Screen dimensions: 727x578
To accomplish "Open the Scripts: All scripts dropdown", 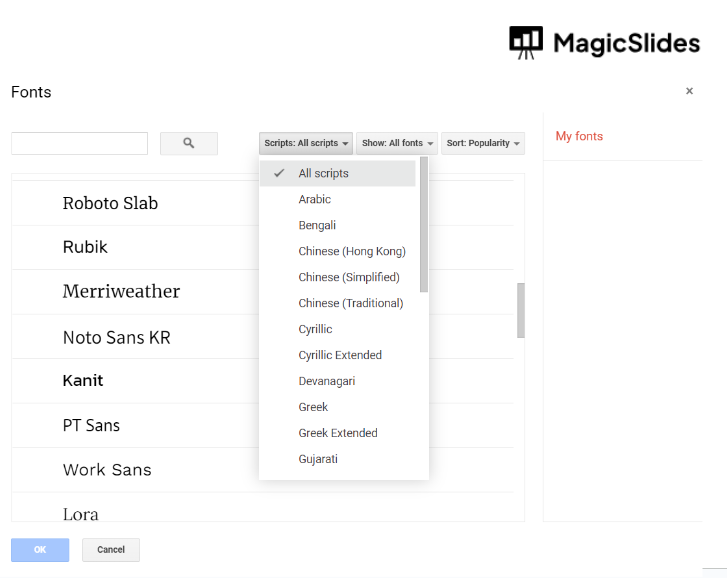I will 306,144.
